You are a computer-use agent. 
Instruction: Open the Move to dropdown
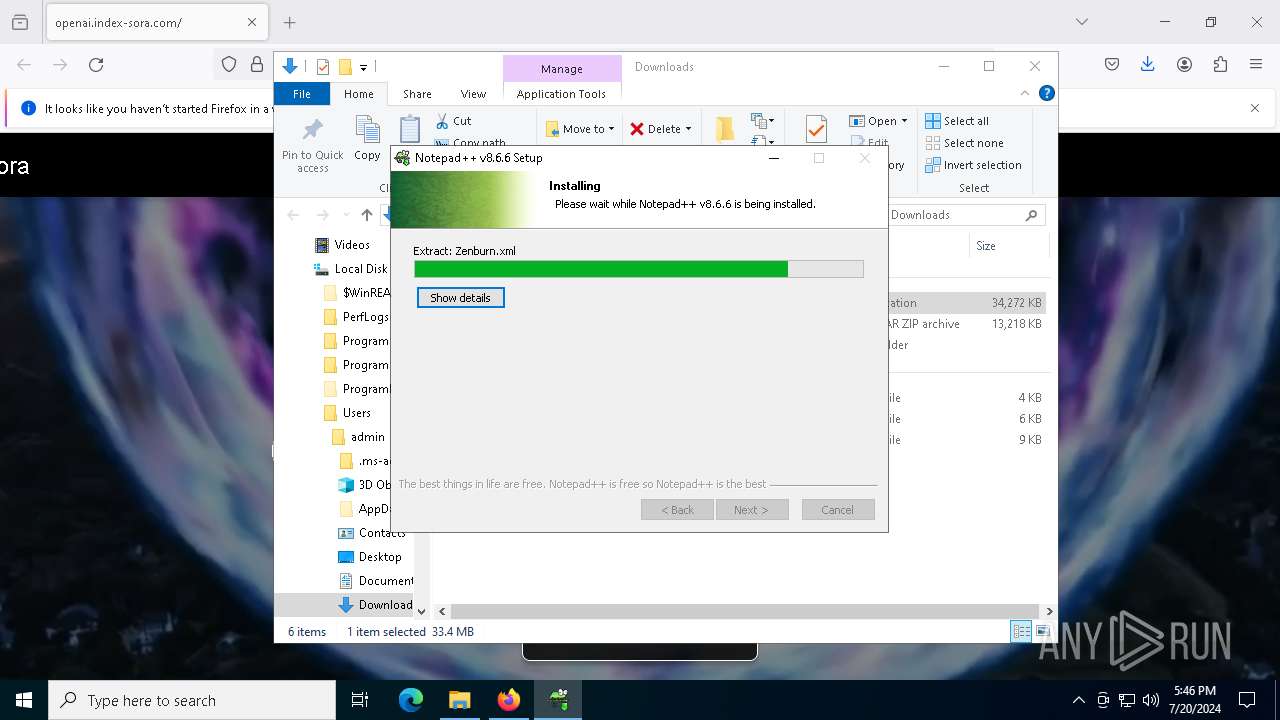pyautogui.click(x=581, y=129)
